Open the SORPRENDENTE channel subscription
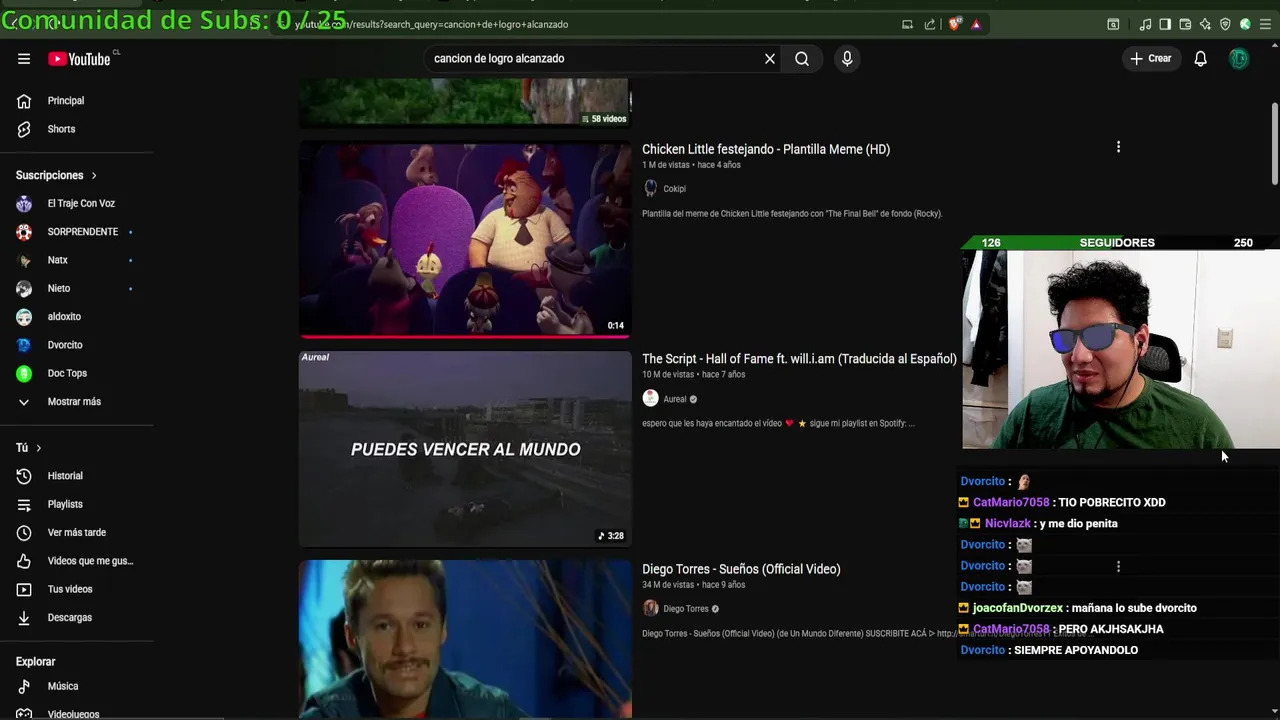Screen dimensions: 1280x720 (83, 232)
